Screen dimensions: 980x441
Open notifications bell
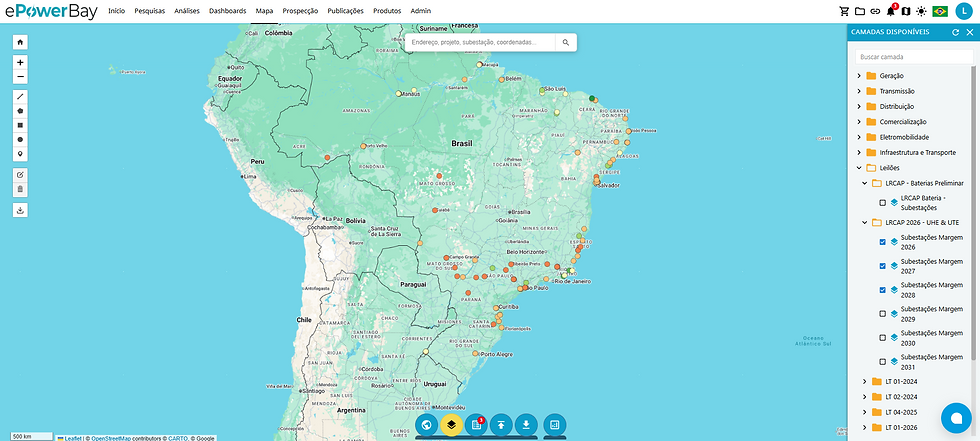tap(891, 11)
